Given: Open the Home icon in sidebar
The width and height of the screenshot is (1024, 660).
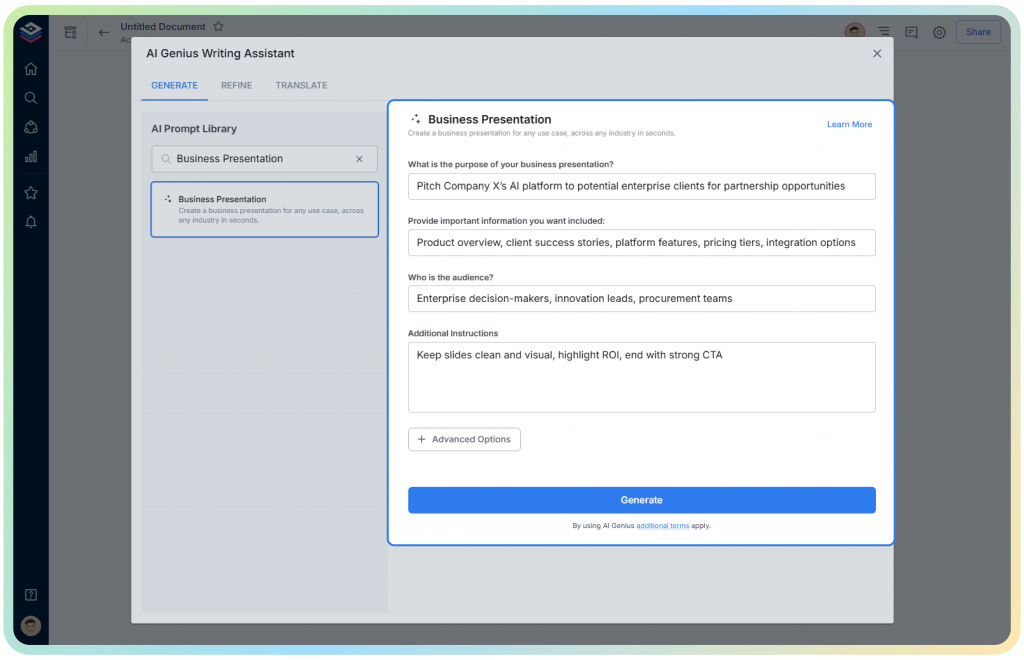Looking at the screenshot, I should (x=31, y=69).
